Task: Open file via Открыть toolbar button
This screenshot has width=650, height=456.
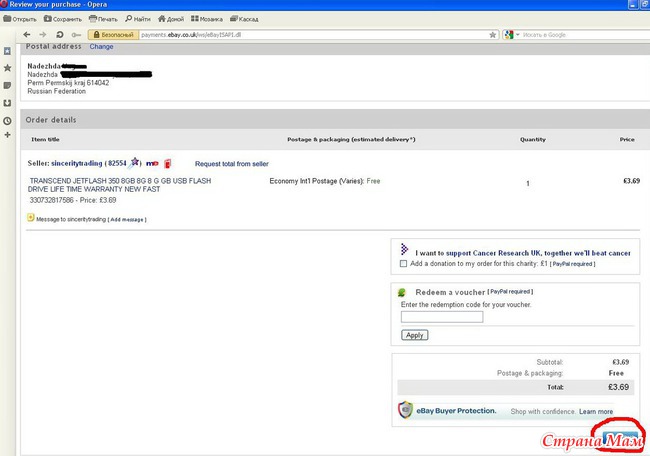Action: coord(19,19)
